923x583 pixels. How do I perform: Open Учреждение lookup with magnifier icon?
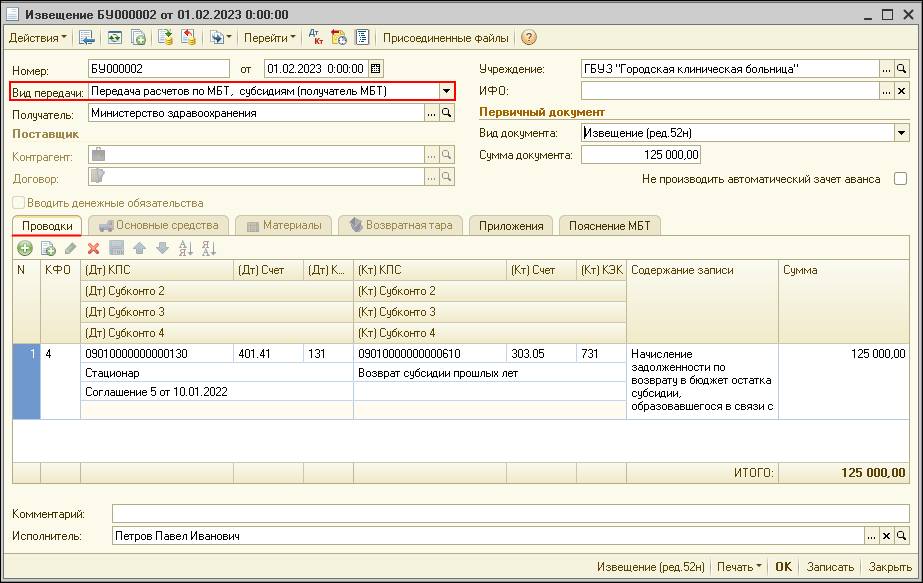(901, 69)
